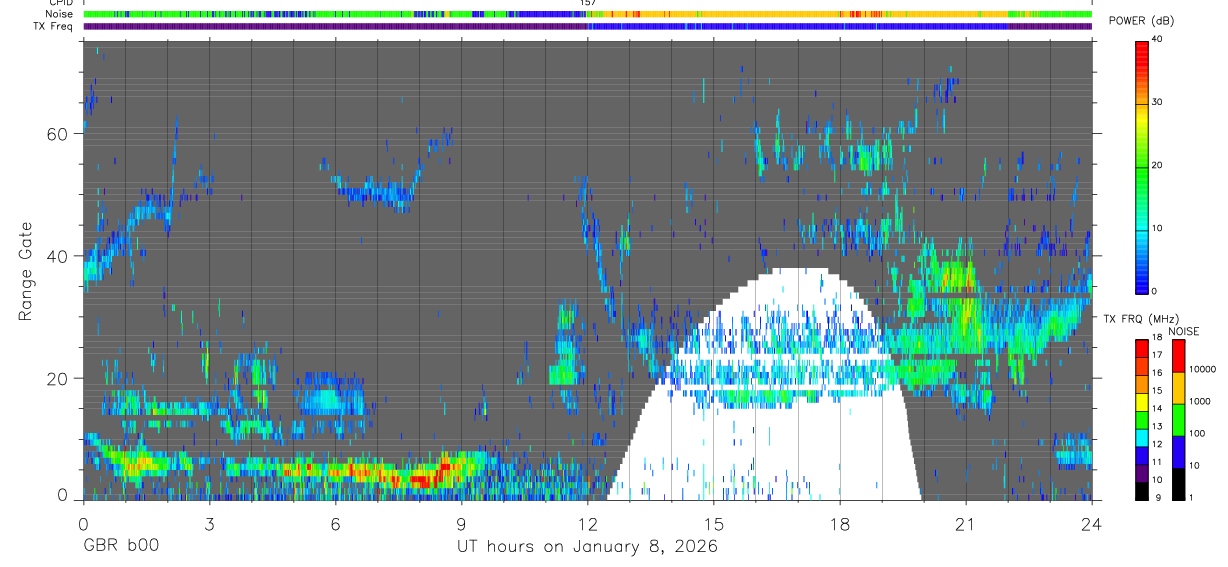This screenshot has width=1228, height=567.
Task: Select the blue segment of NOISE color bar
Action: click(1178, 452)
